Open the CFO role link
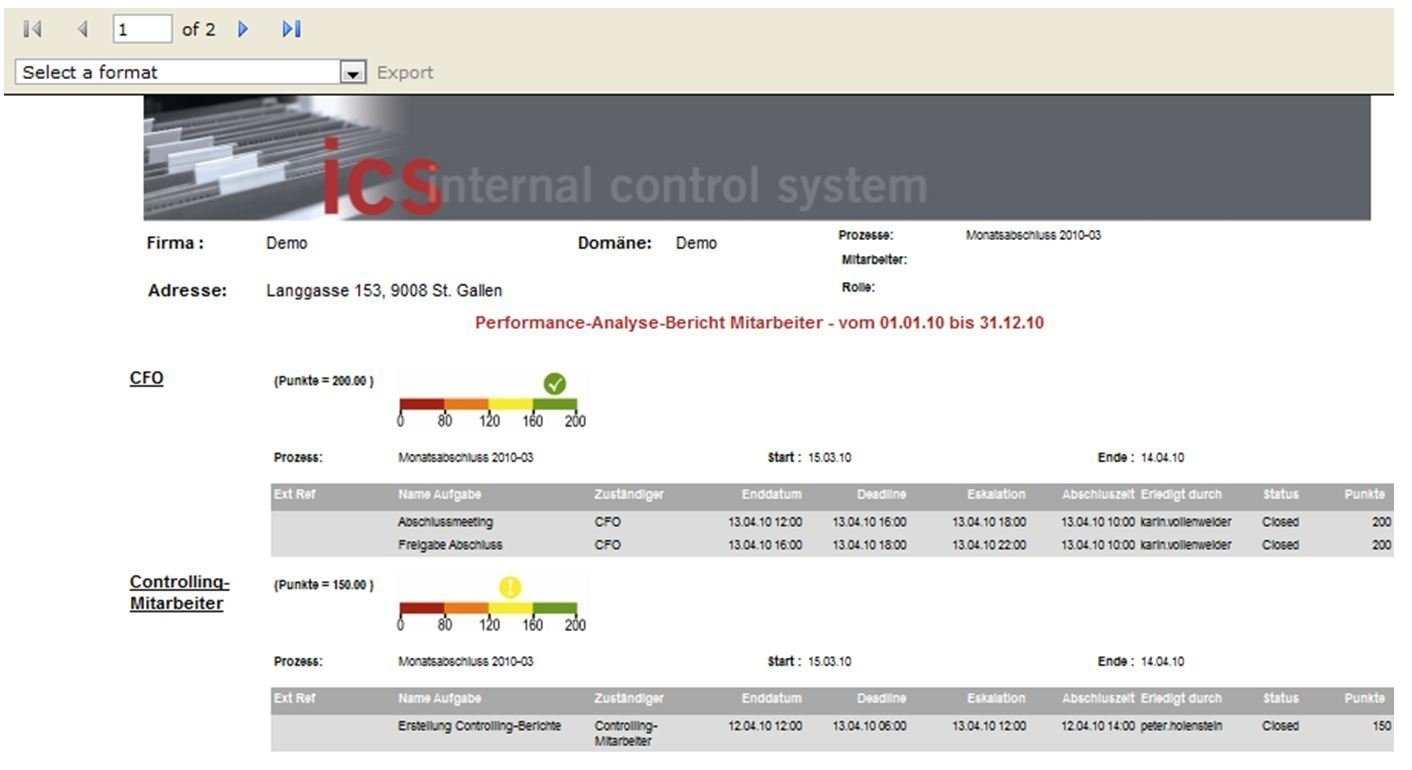Image resolution: width=1412 pixels, height=770 pixels. [x=146, y=379]
